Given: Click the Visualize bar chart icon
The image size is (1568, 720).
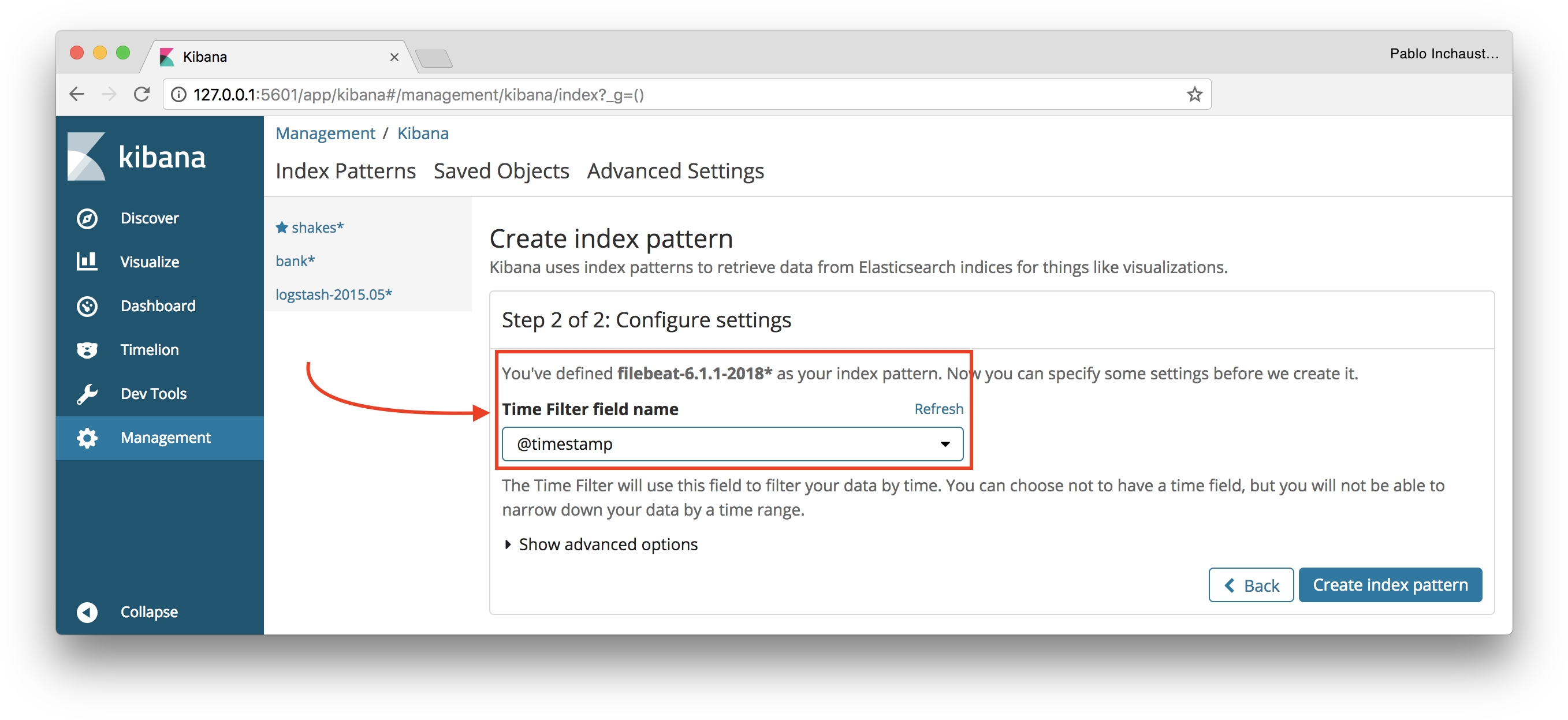Looking at the screenshot, I should [x=87, y=262].
